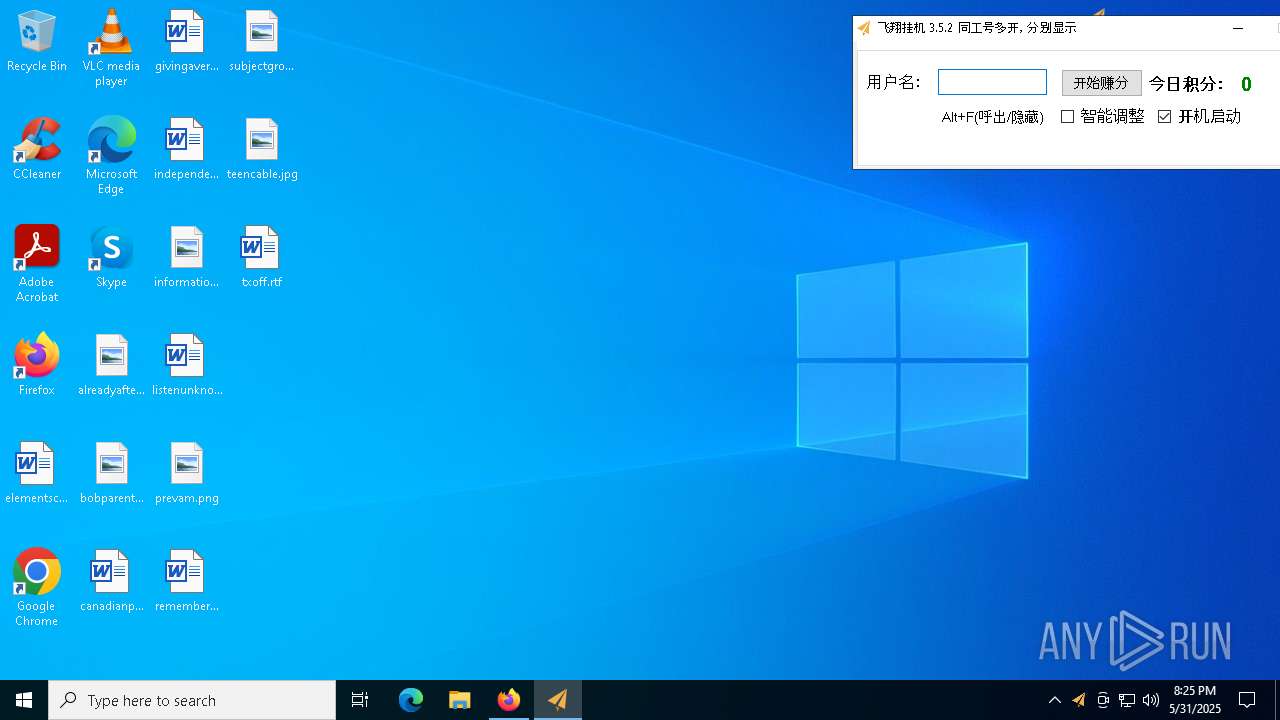Click the 今日积分 score value 0
Viewport: 1280px width, 720px height.
coord(1246,84)
